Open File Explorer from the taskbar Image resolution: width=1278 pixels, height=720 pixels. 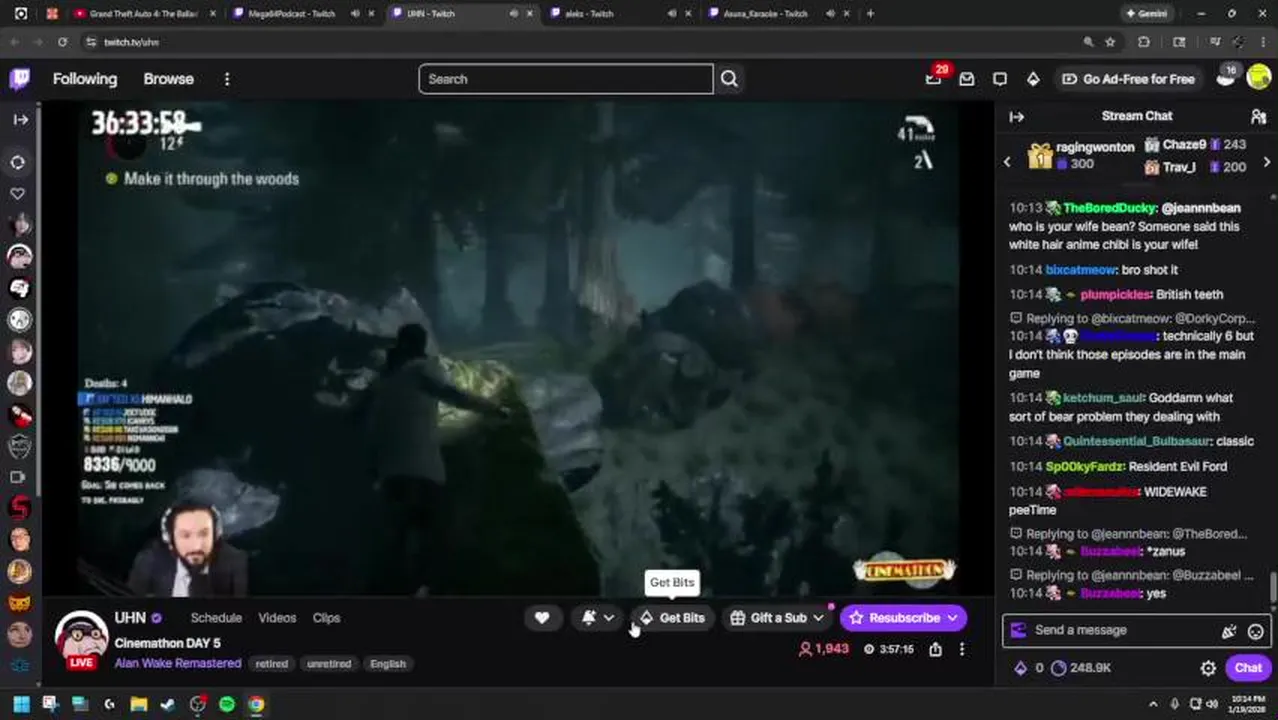click(139, 704)
